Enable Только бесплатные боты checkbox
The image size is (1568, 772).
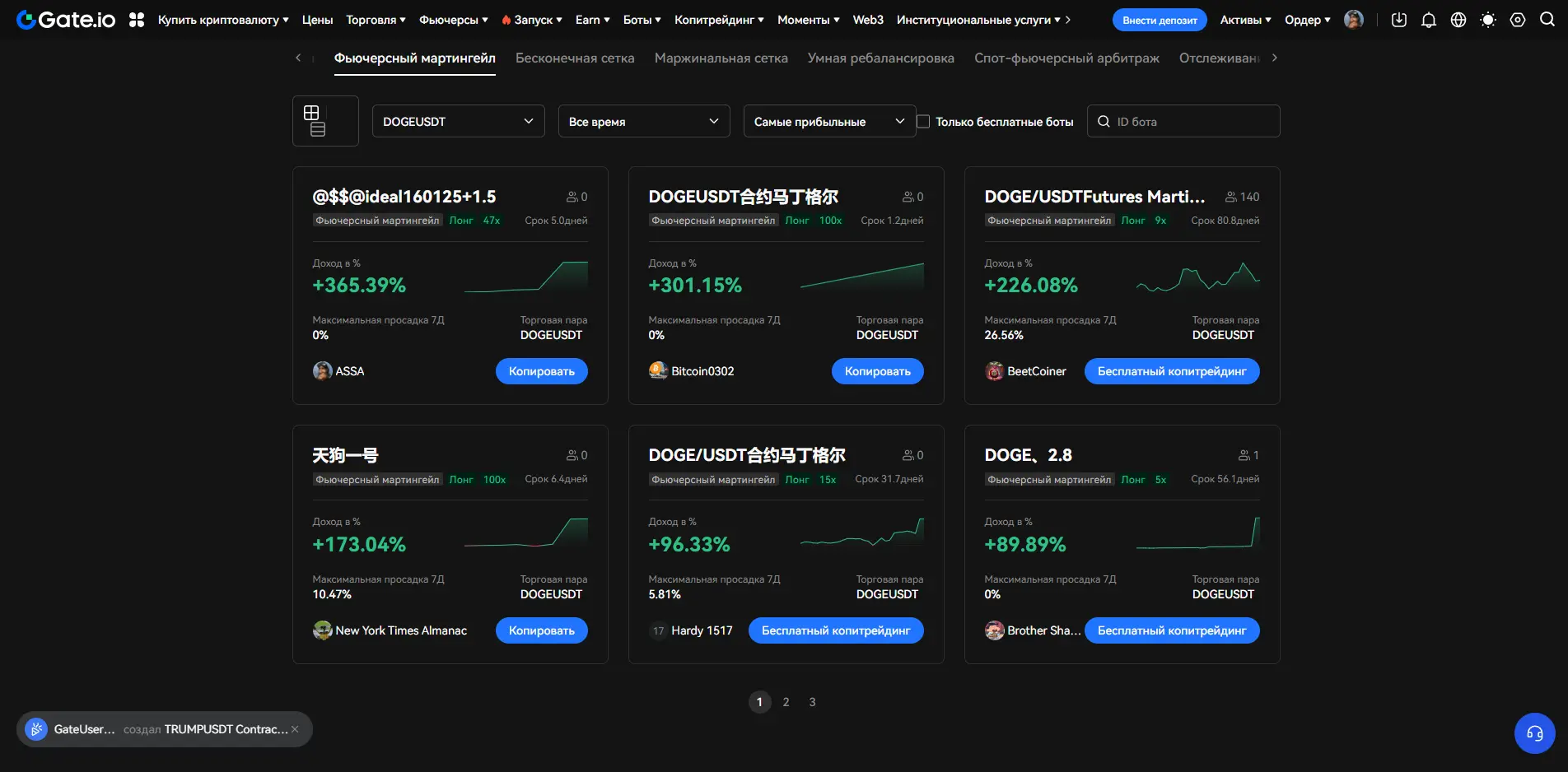[923, 121]
